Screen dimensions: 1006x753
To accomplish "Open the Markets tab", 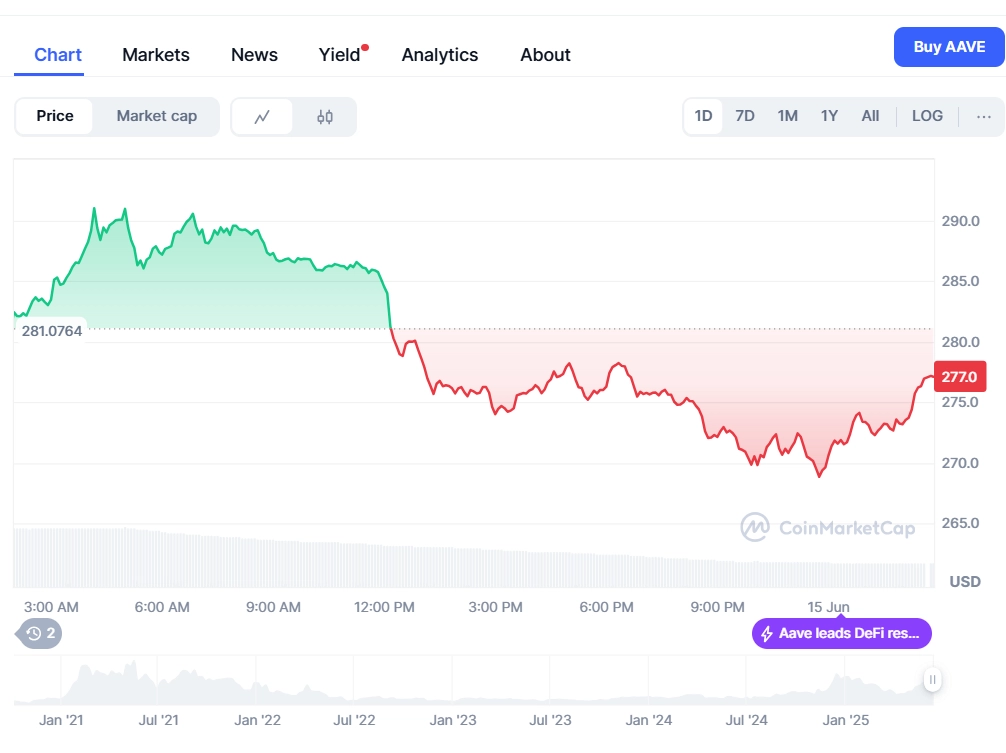I will pos(156,55).
